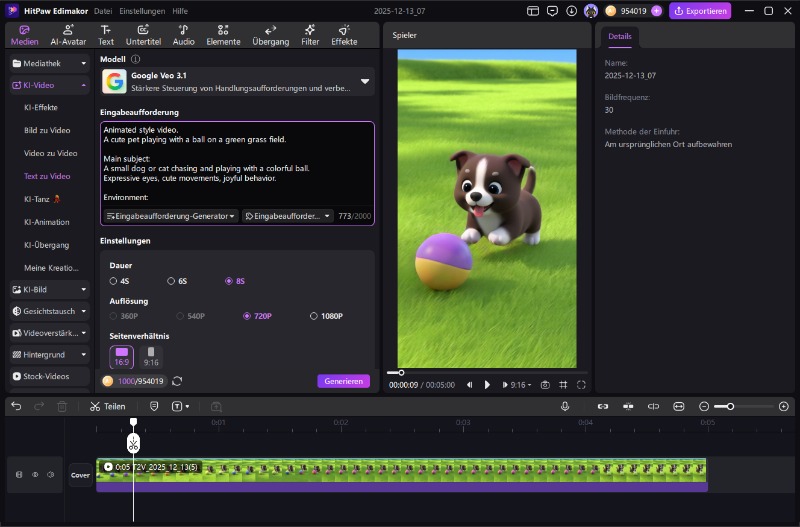Viewport: 800px width, 527px height.
Task: Click into the Eingabeaufforderung text field
Action: [x=237, y=164]
